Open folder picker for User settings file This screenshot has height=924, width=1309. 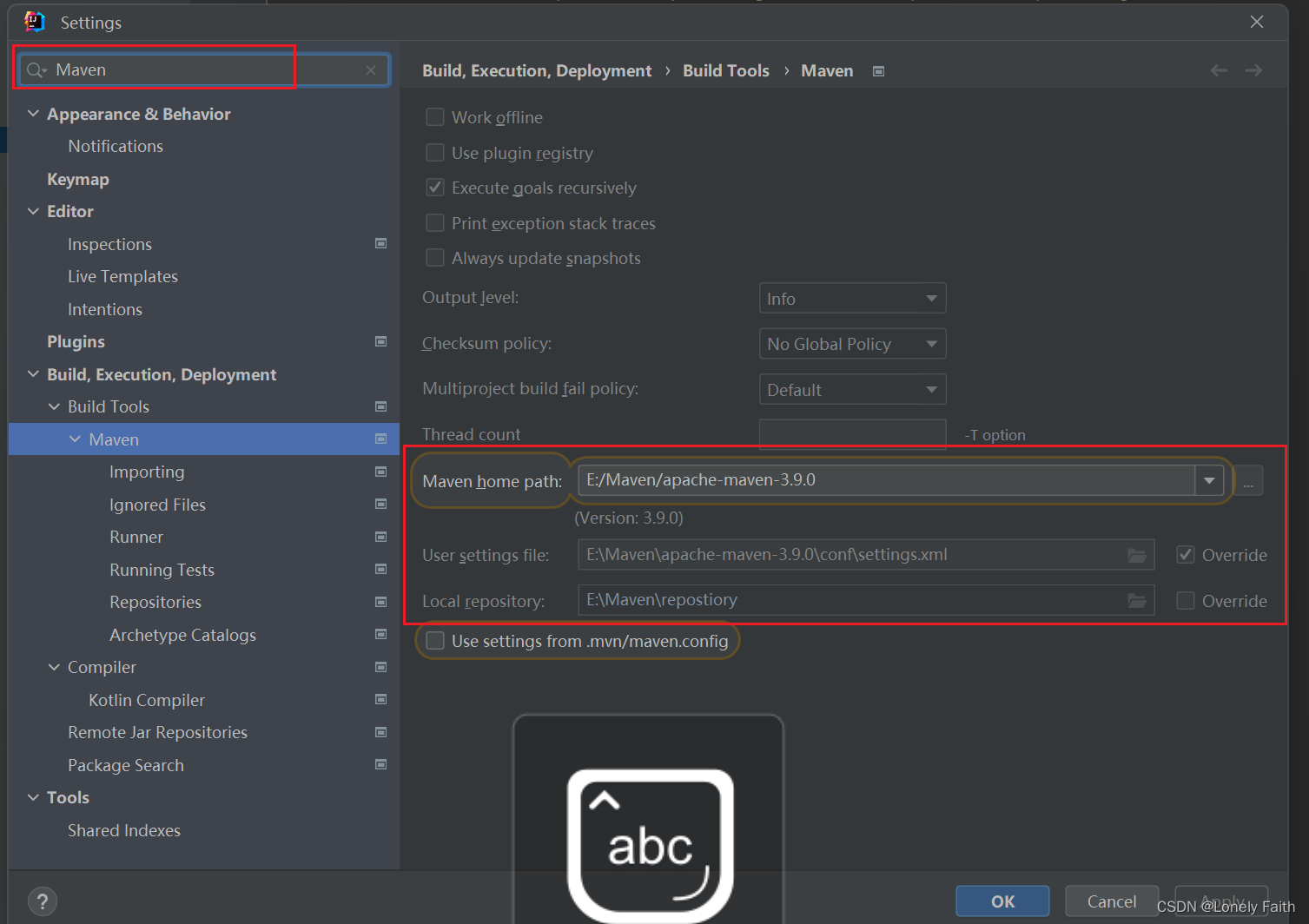tap(1137, 554)
